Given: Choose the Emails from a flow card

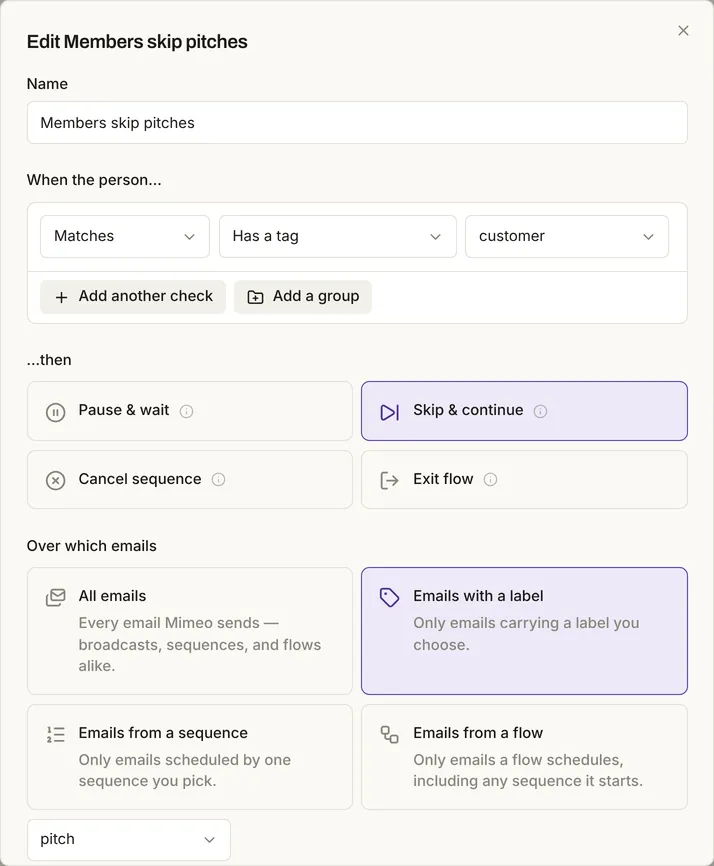Looking at the screenshot, I should (524, 757).
